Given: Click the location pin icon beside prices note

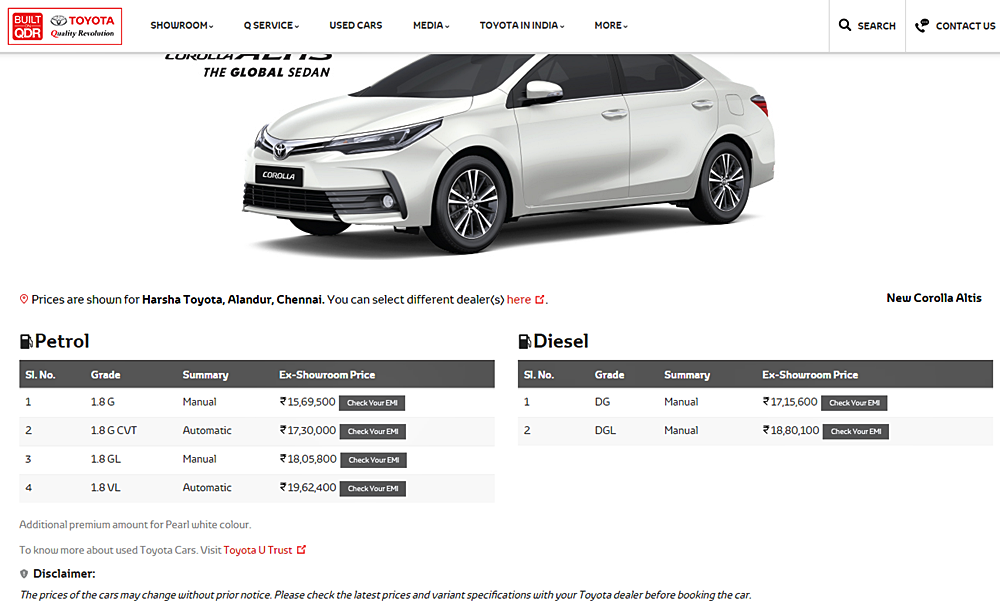Looking at the screenshot, I should coord(24,299).
